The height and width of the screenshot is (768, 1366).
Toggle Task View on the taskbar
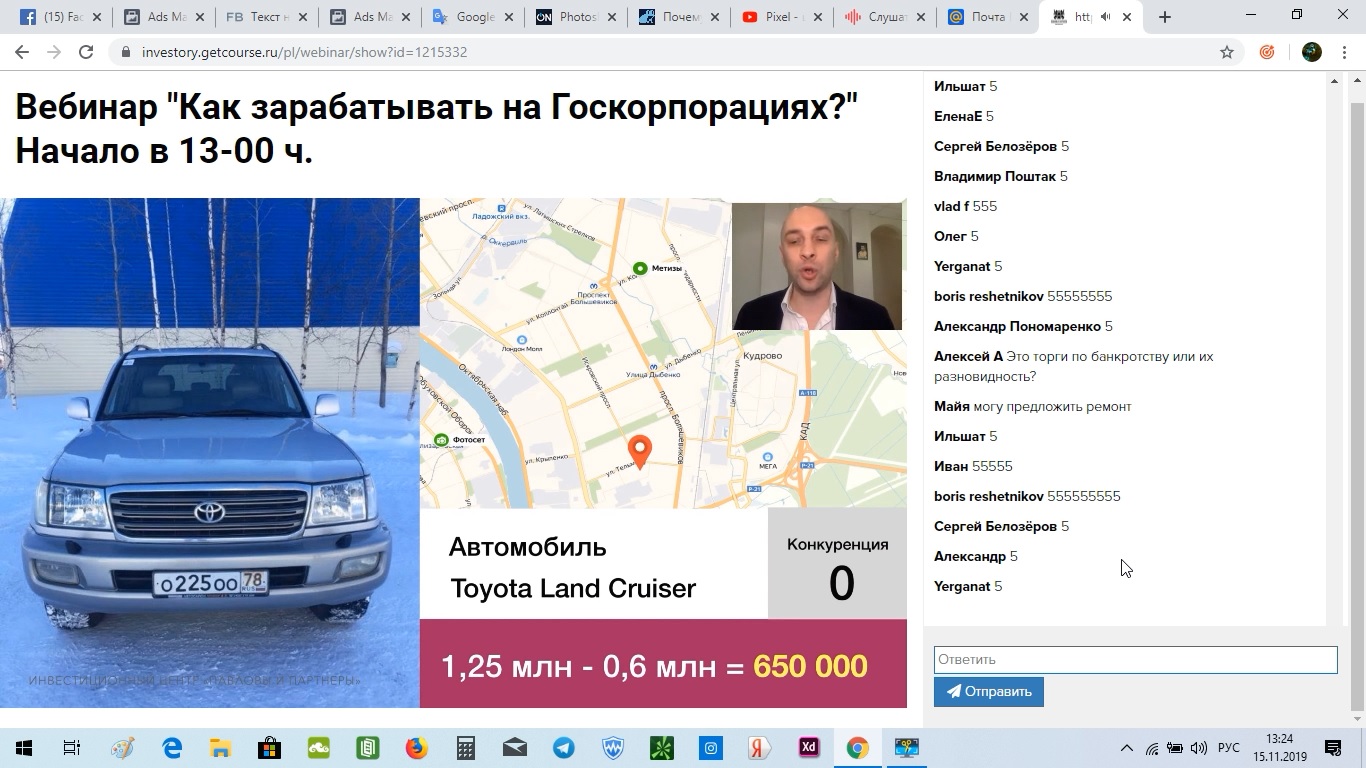click(70, 747)
